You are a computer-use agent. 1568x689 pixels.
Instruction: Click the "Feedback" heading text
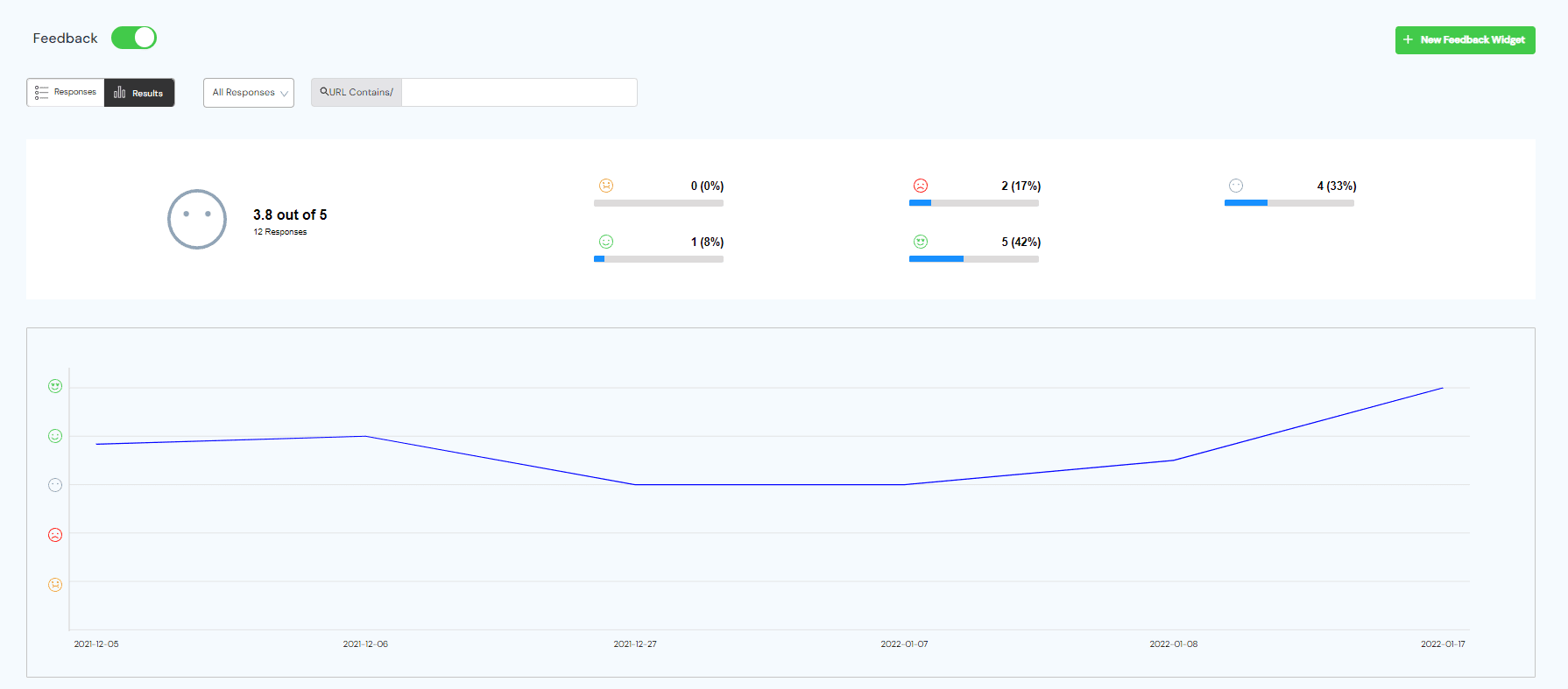pos(65,39)
